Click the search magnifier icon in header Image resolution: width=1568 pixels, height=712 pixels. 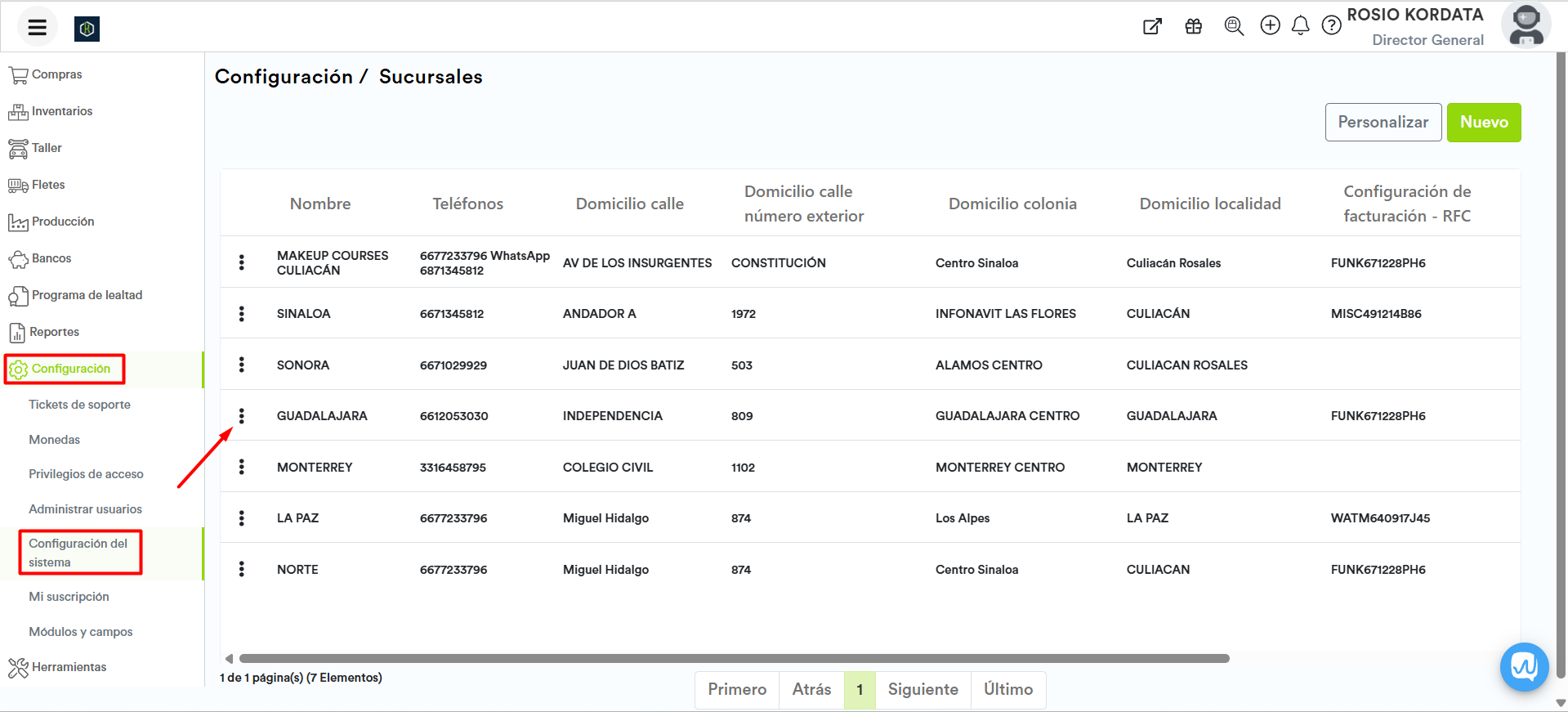coord(1234,26)
